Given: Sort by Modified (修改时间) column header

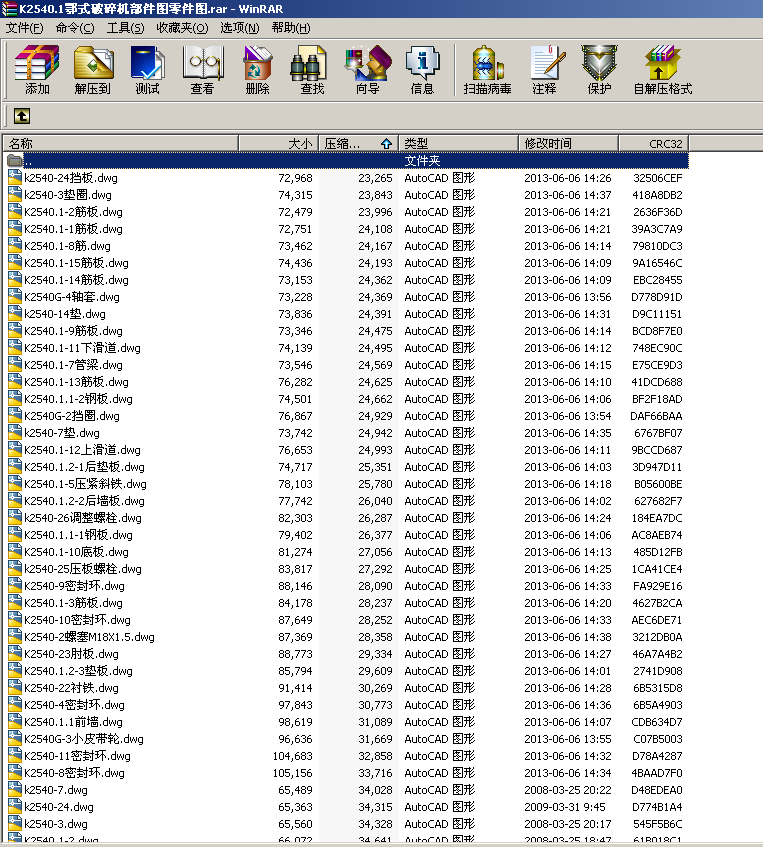Looking at the screenshot, I should (x=568, y=144).
